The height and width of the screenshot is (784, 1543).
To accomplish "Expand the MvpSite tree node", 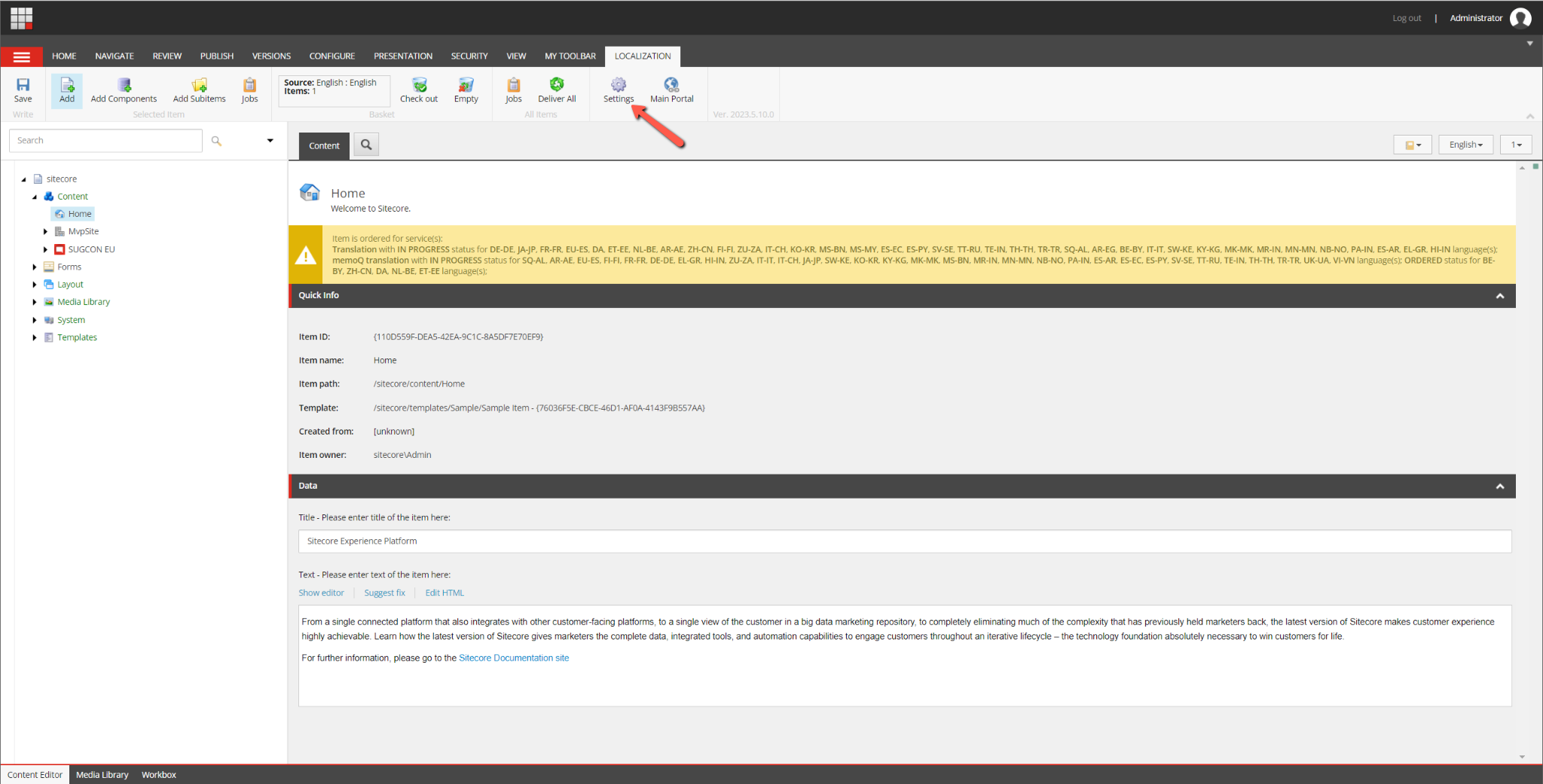I will [x=45, y=232].
